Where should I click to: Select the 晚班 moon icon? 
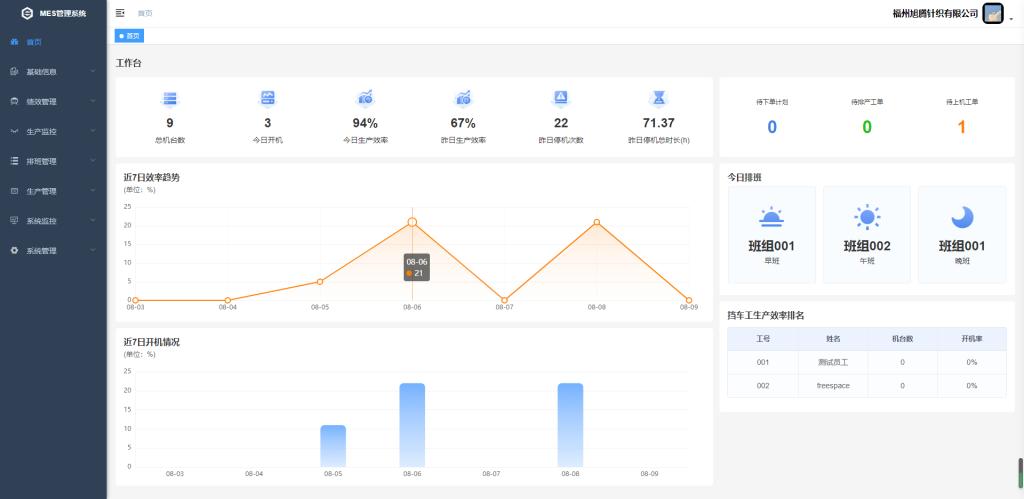click(x=962, y=217)
